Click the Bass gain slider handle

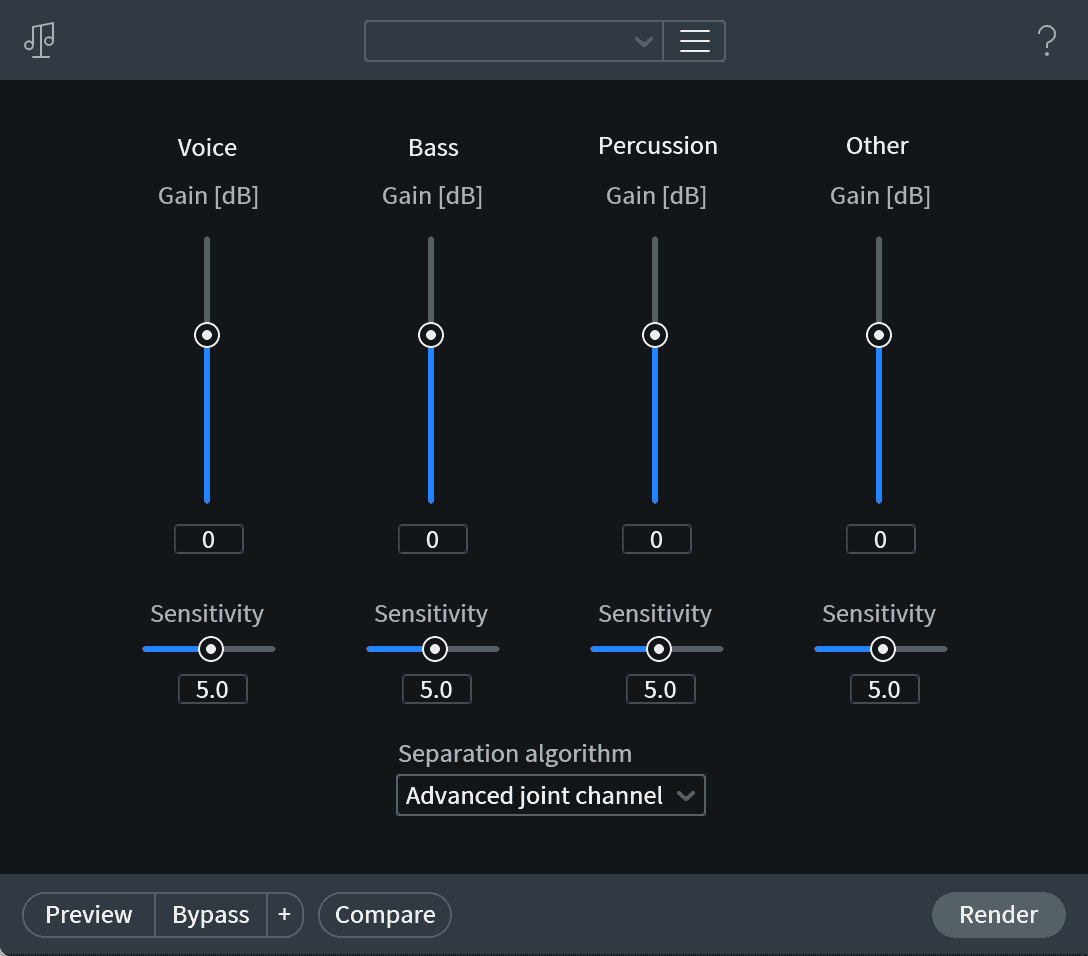(431, 335)
